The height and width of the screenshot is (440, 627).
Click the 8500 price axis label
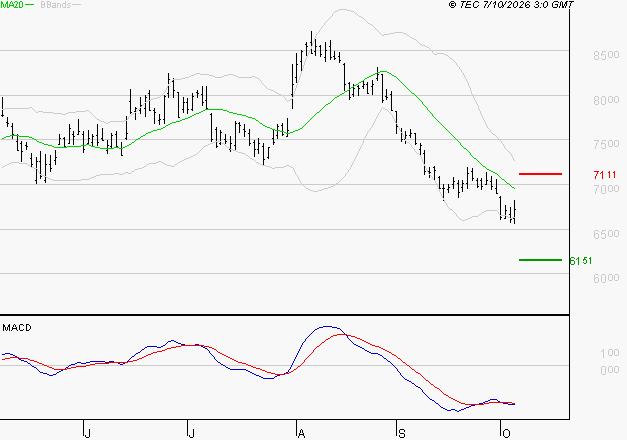(606, 55)
